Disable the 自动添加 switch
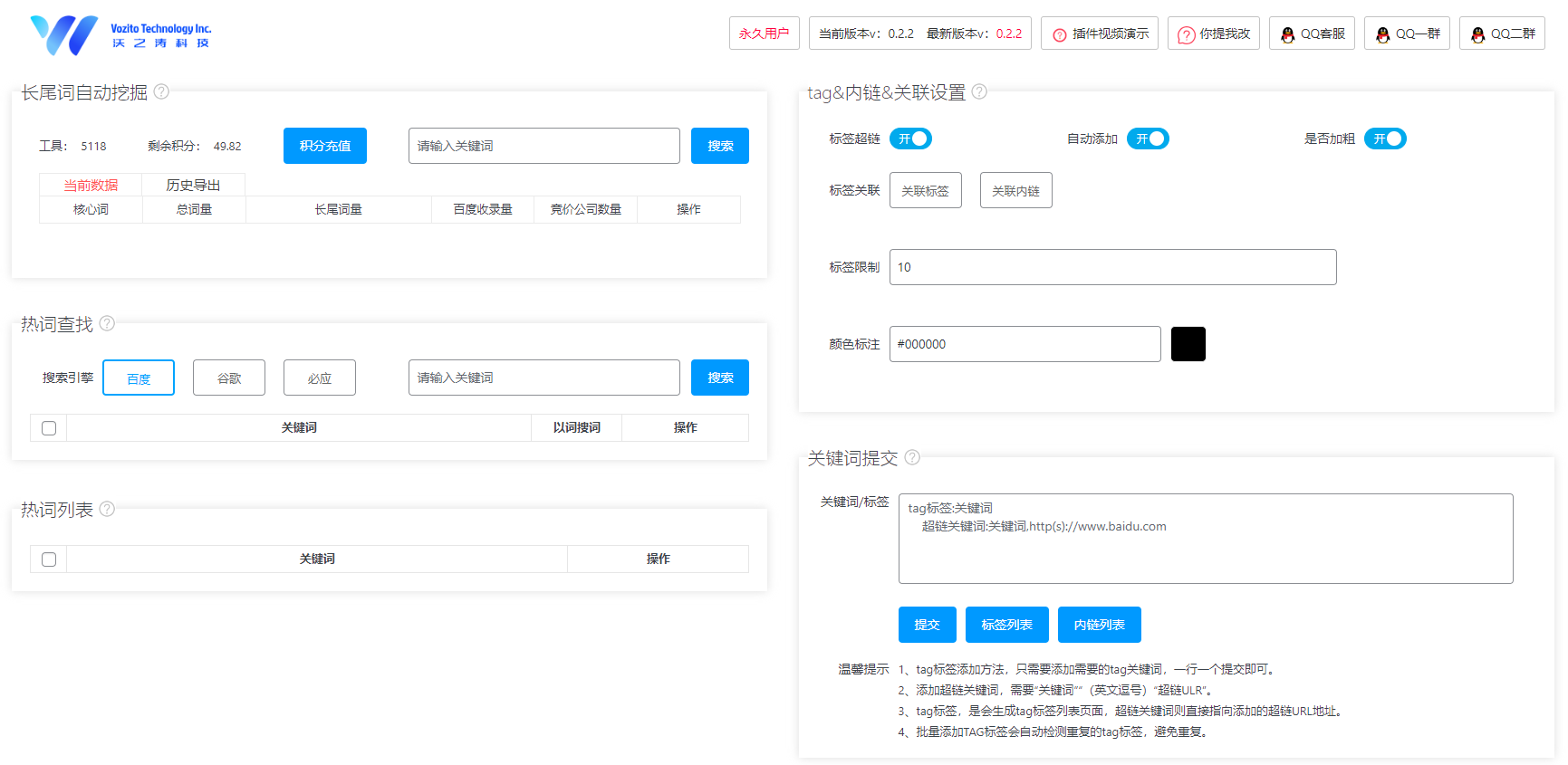The image size is (1568, 765). (1148, 139)
